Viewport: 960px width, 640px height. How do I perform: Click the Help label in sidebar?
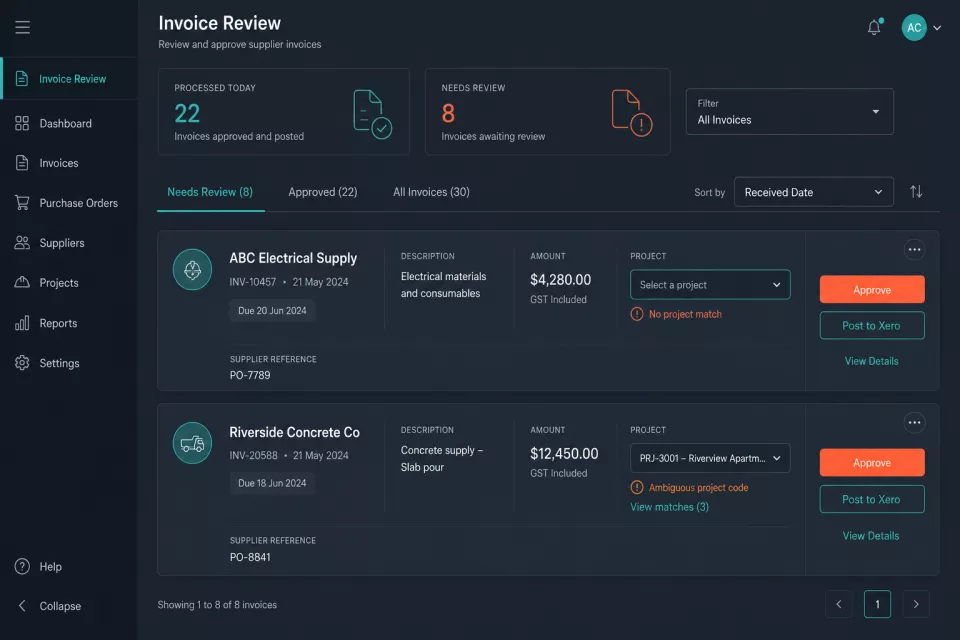tap(50, 567)
